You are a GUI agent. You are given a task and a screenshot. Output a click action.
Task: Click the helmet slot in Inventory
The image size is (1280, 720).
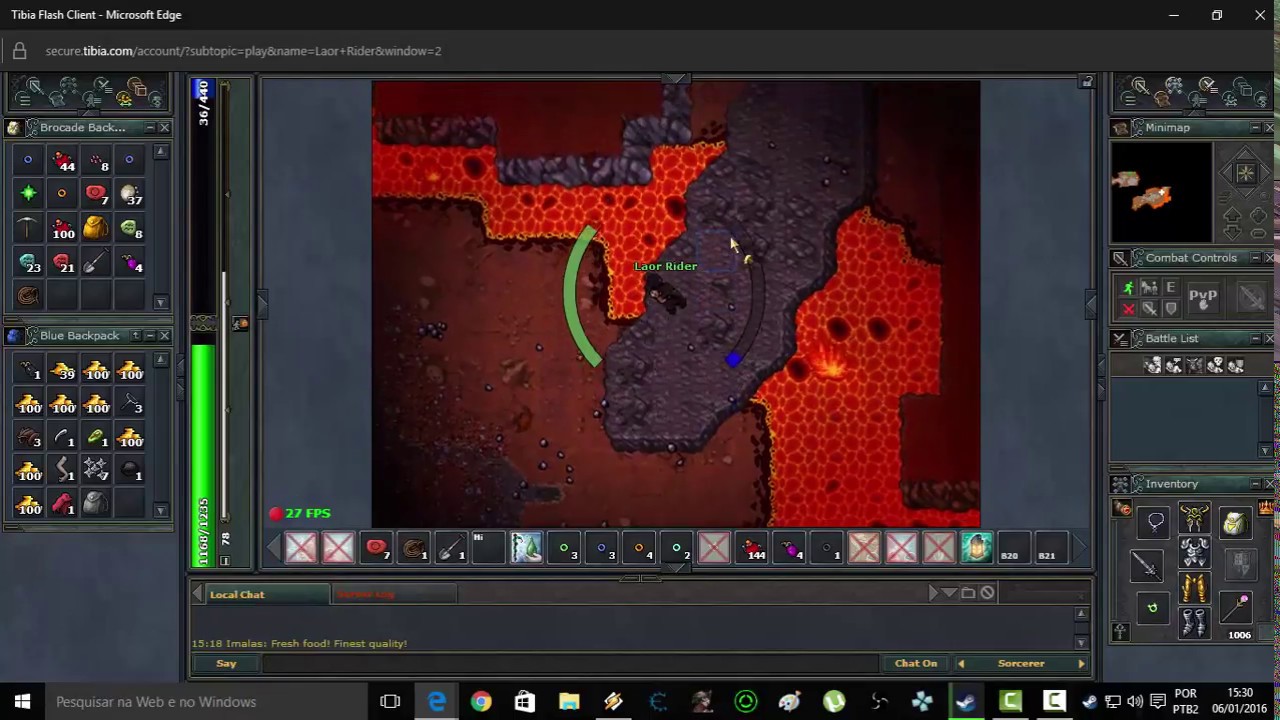(x=1194, y=517)
